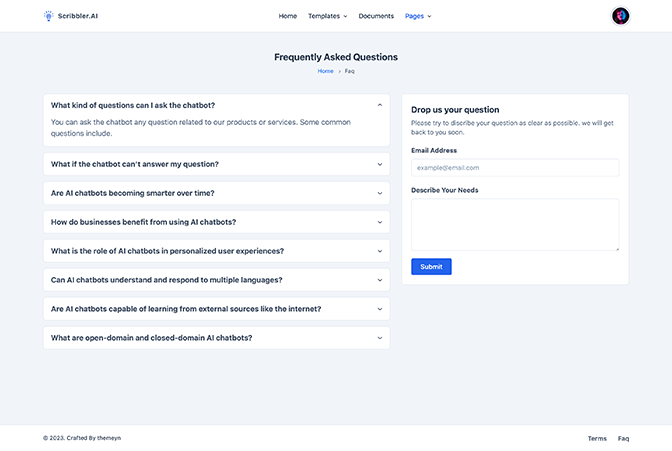Viewport: 672px width, 451px height.
Task: Click chevron for multiple languages question
Action: 380,280
